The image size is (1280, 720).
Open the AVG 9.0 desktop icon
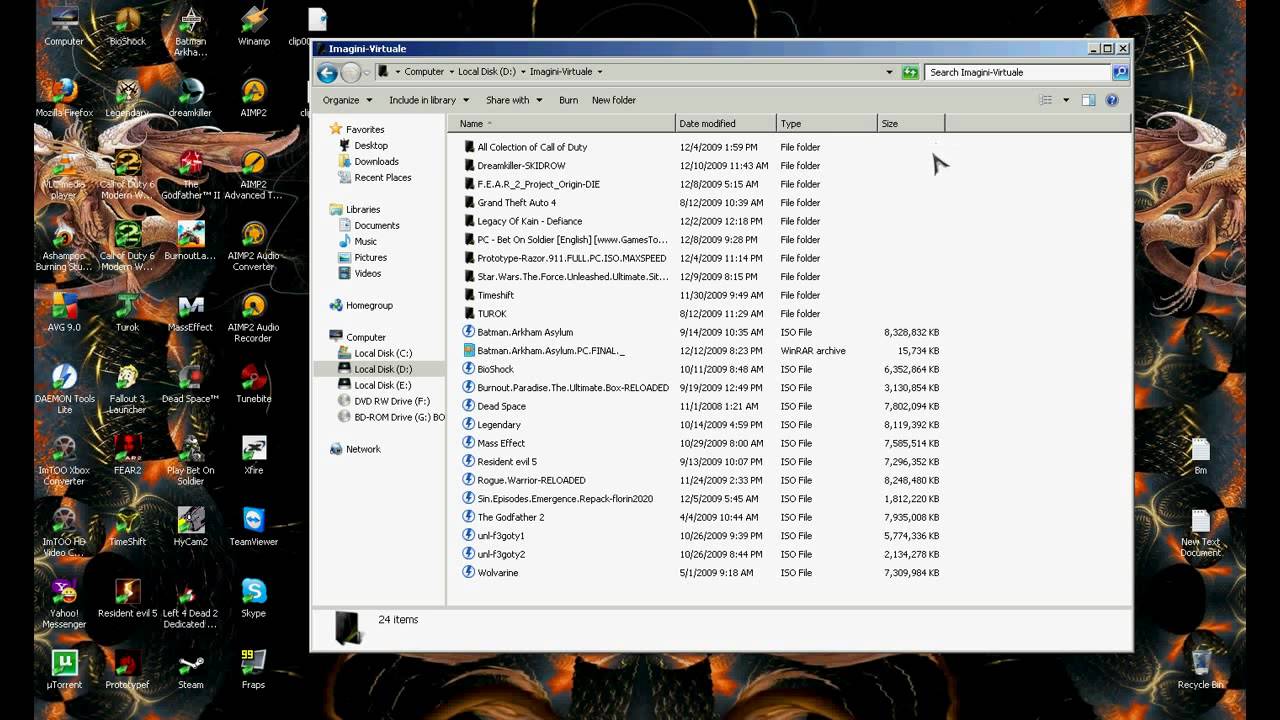[x=64, y=313]
